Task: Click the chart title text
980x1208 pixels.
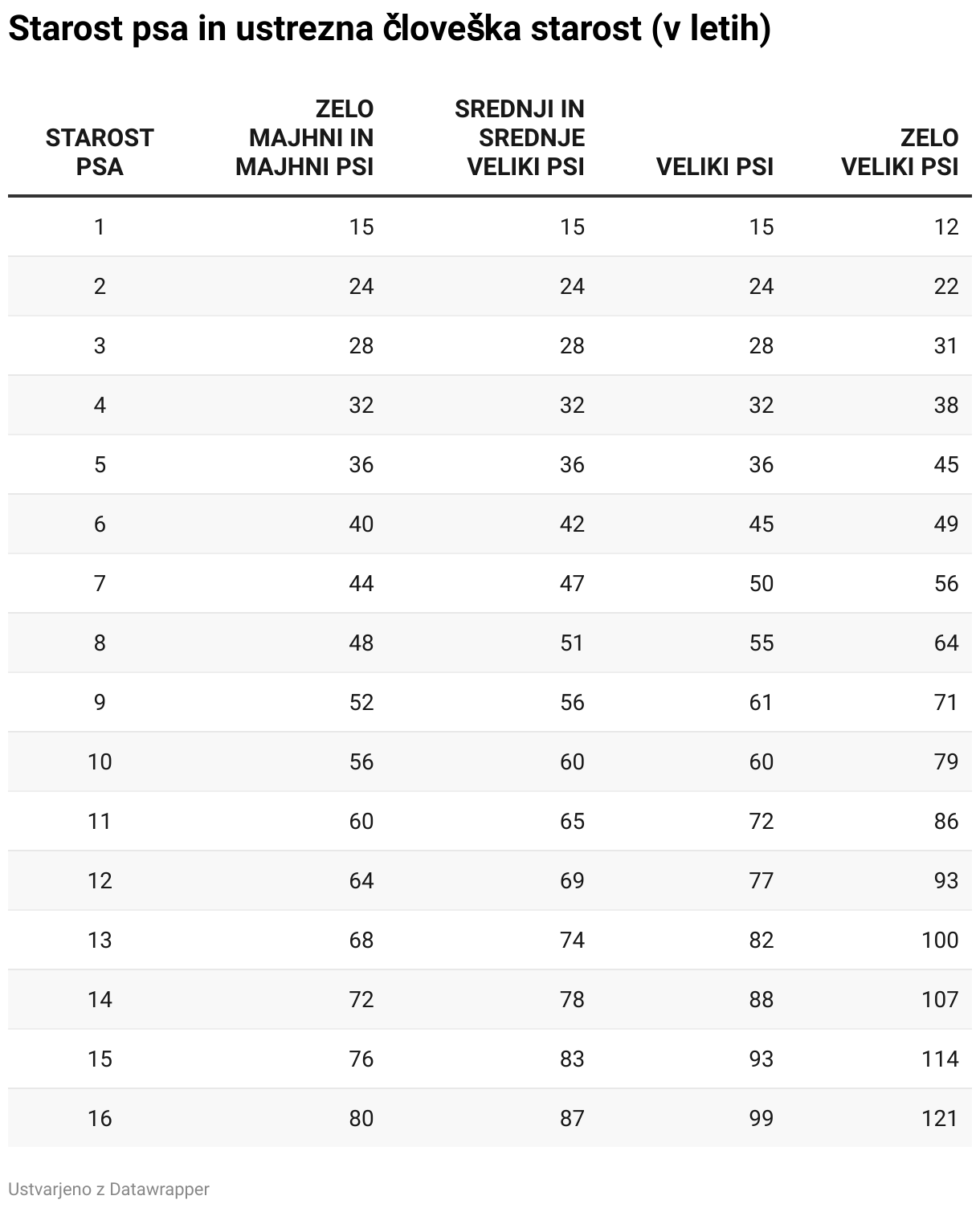Action: coord(389,29)
